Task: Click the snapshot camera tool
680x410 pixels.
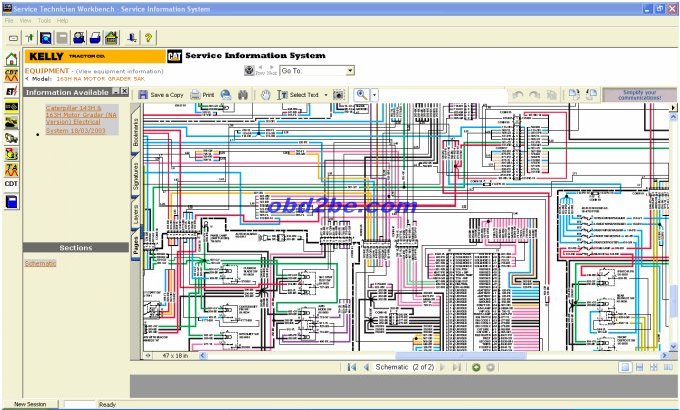Action: tap(338, 95)
